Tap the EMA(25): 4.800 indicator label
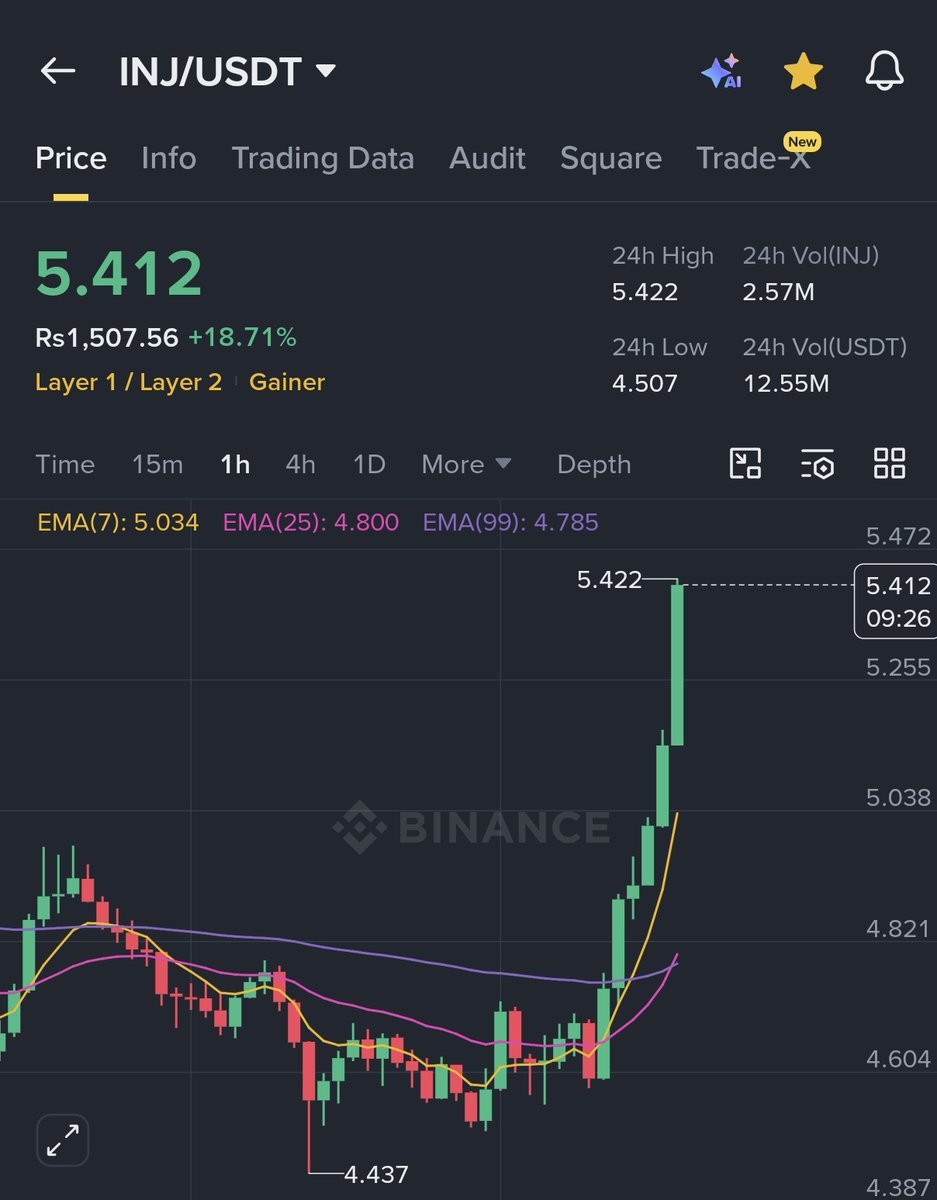Viewport: 937px width, 1200px height. (311, 522)
